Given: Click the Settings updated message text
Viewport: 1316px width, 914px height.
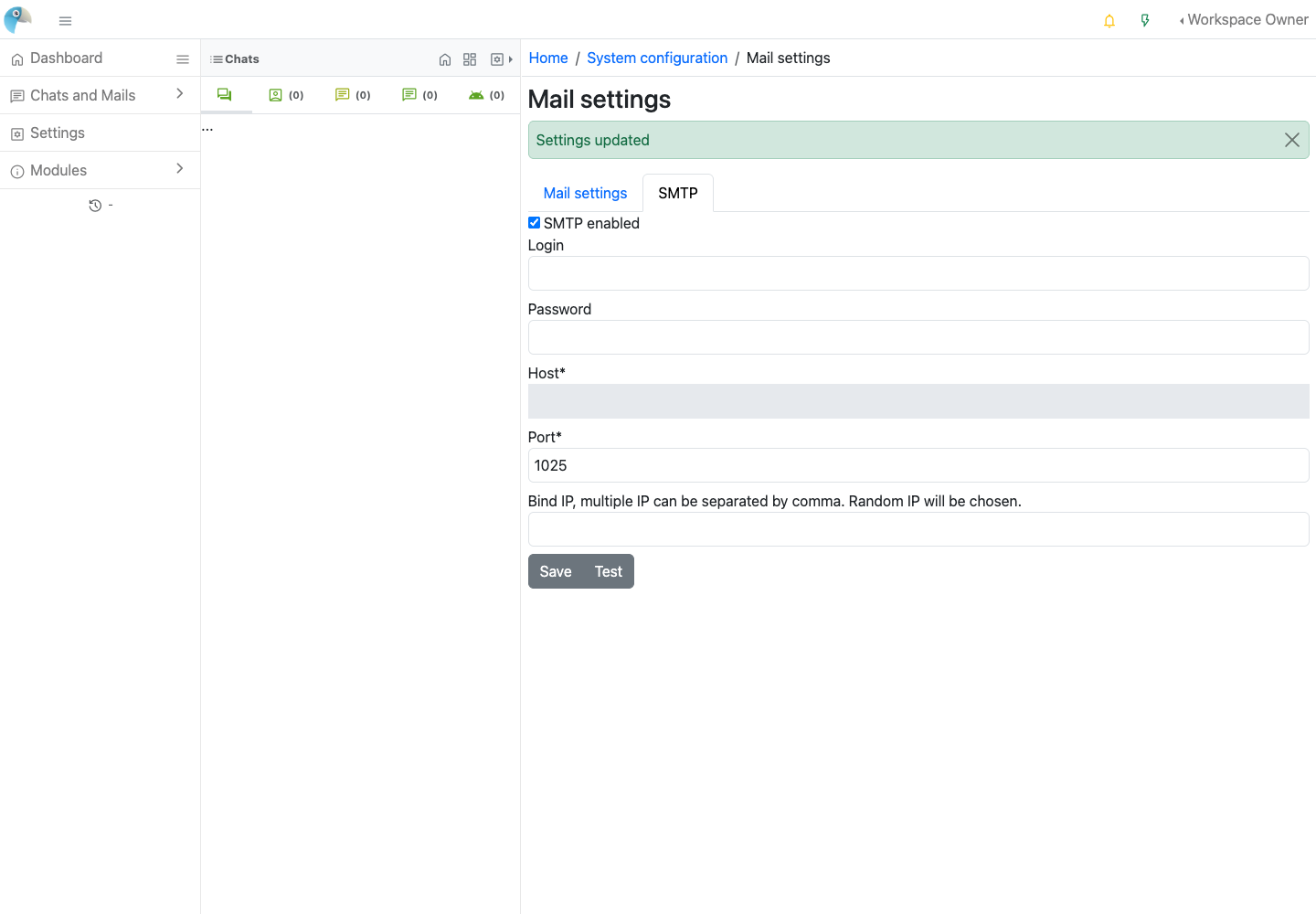Looking at the screenshot, I should [592, 140].
